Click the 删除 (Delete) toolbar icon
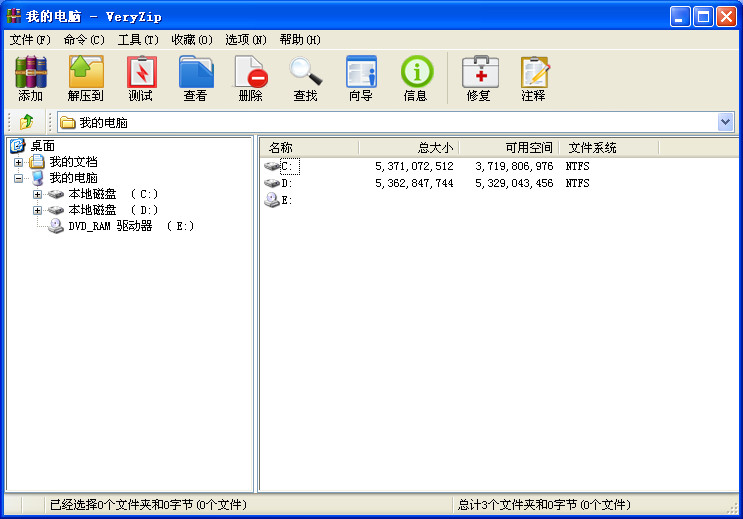The height and width of the screenshot is (519, 743). [x=251, y=72]
